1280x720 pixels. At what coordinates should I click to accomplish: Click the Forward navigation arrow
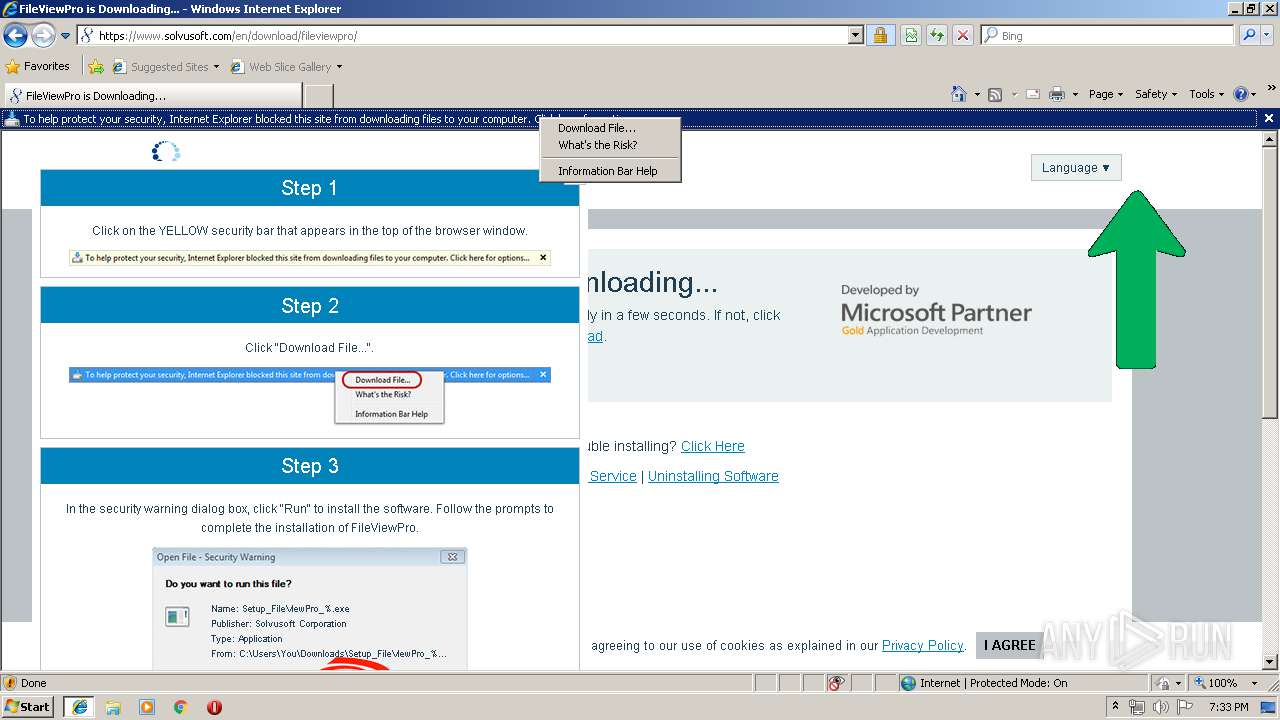coord(43,36)
